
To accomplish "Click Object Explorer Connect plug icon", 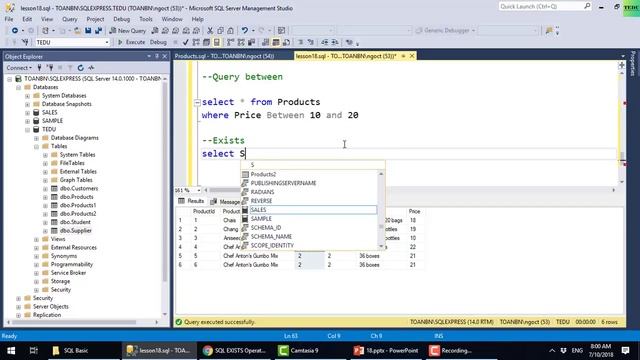I will point(39,68).
